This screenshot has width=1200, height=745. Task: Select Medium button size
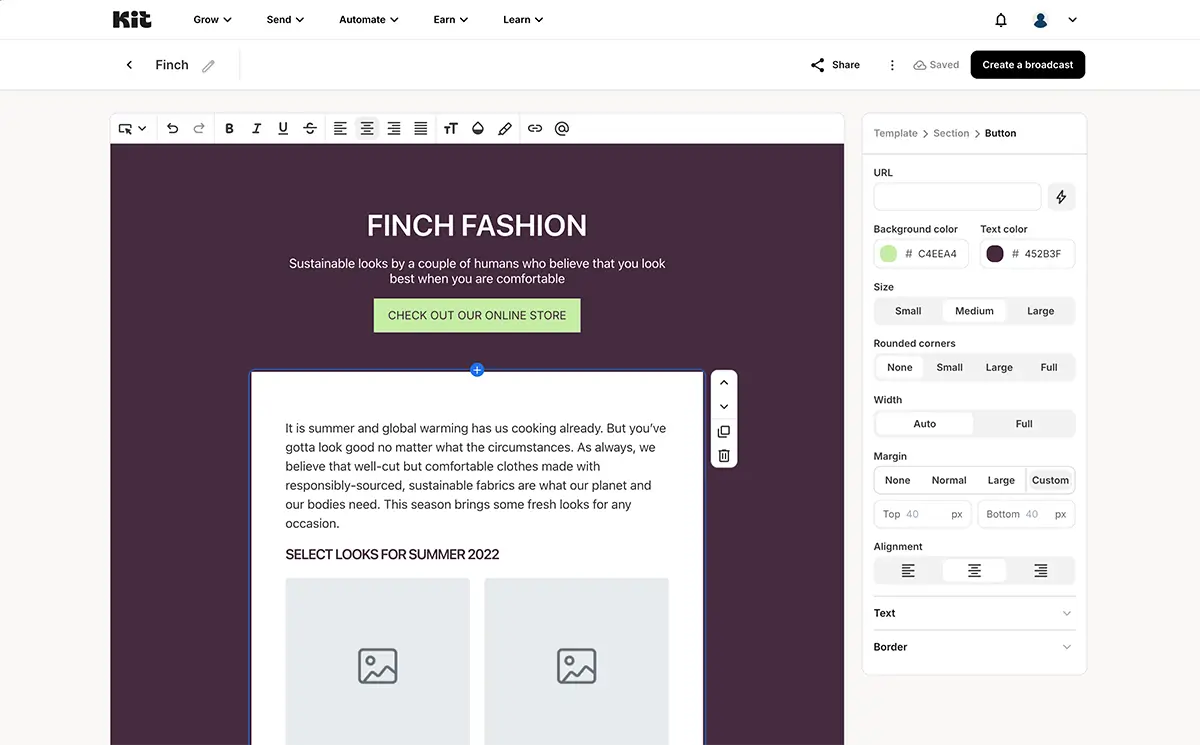973,311
